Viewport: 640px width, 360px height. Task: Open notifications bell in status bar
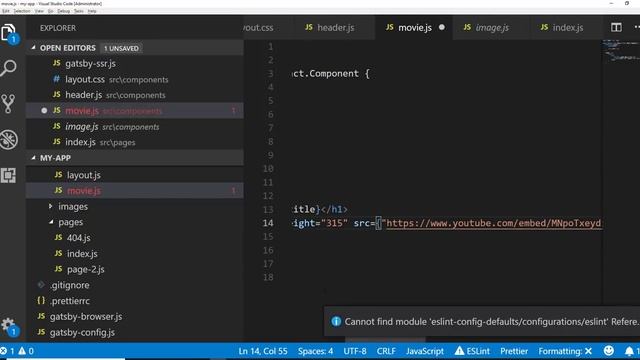coord(631,351)
